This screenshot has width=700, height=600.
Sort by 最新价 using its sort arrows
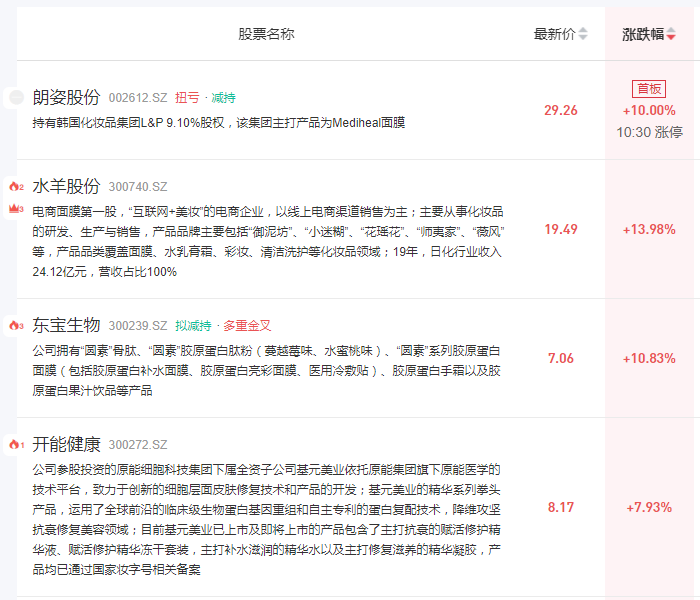point(583,34)
